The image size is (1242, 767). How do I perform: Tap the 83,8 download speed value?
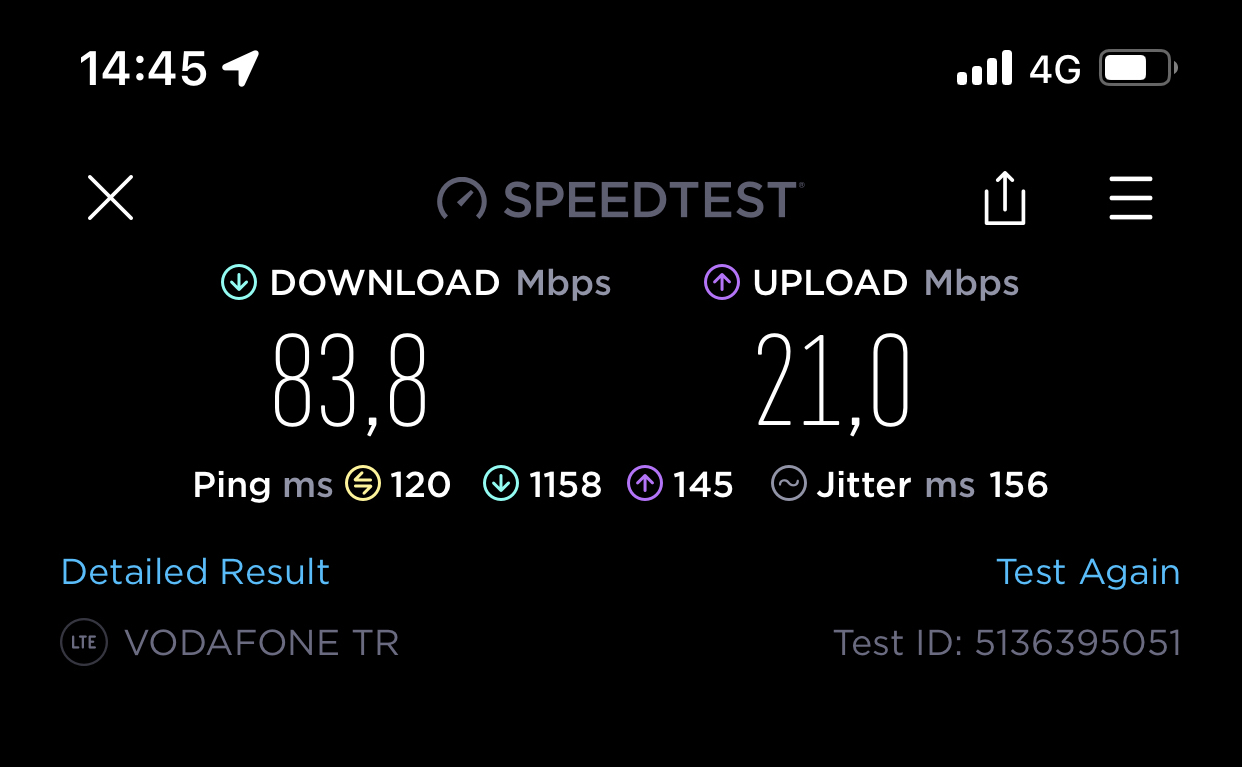[350, 383]
